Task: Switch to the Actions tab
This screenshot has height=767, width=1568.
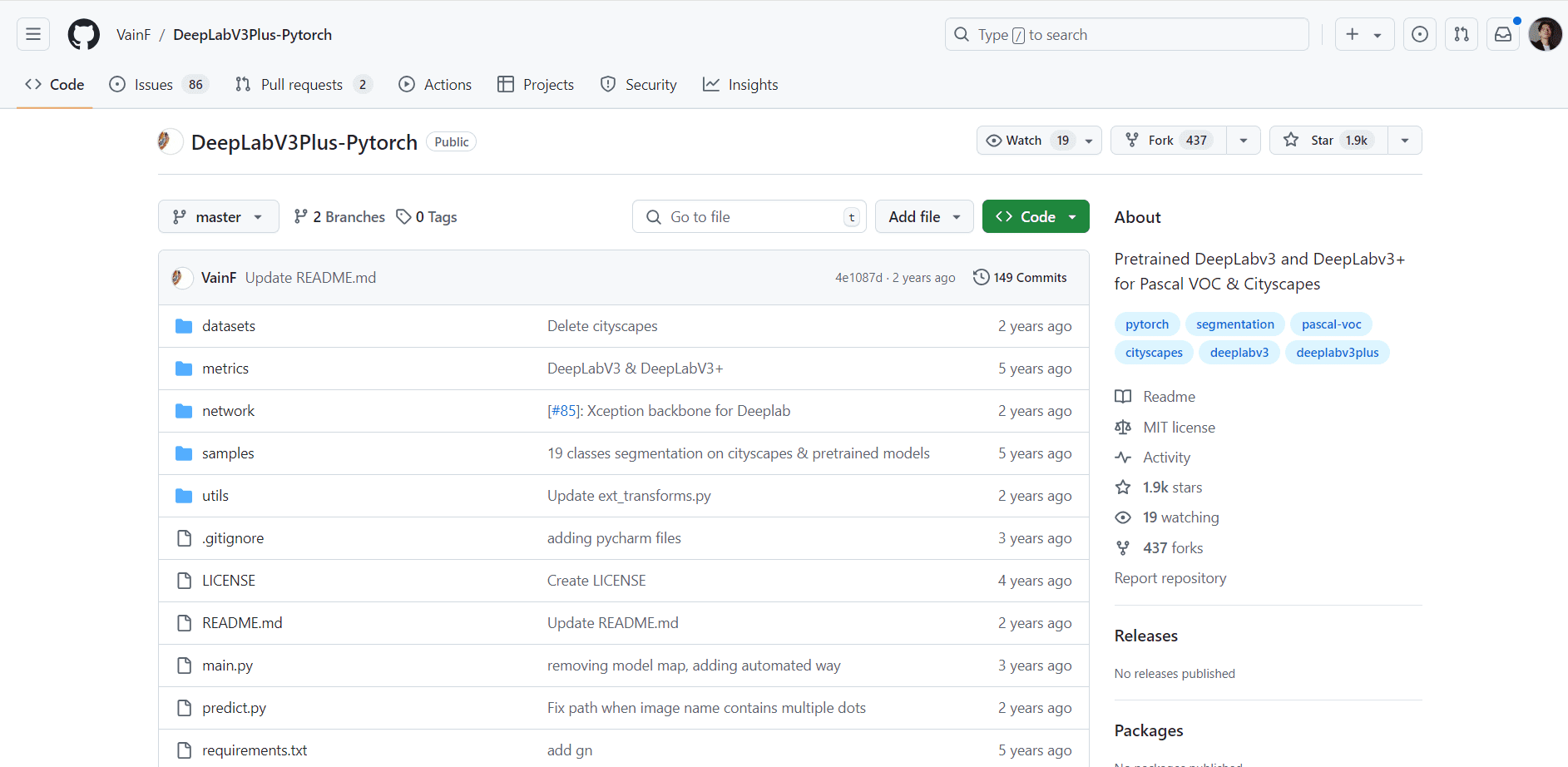Action: (x=435, y=84)
